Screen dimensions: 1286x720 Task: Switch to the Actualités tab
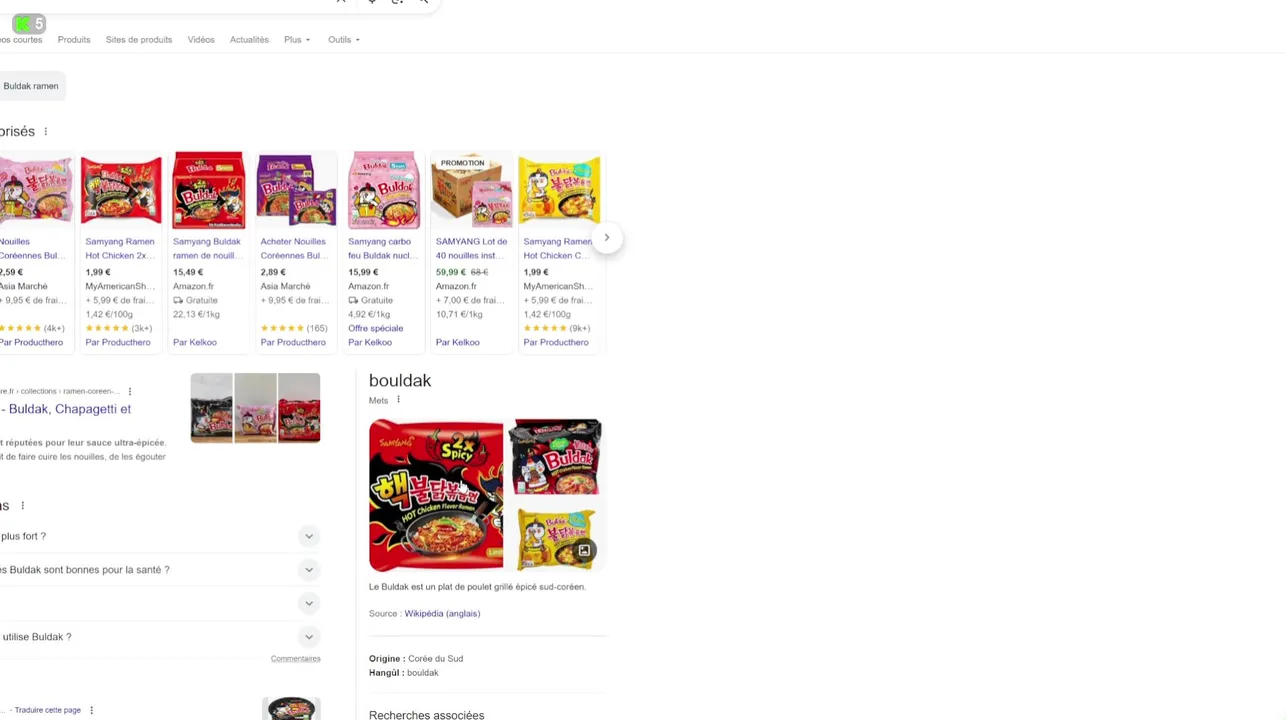click(249, 40)
